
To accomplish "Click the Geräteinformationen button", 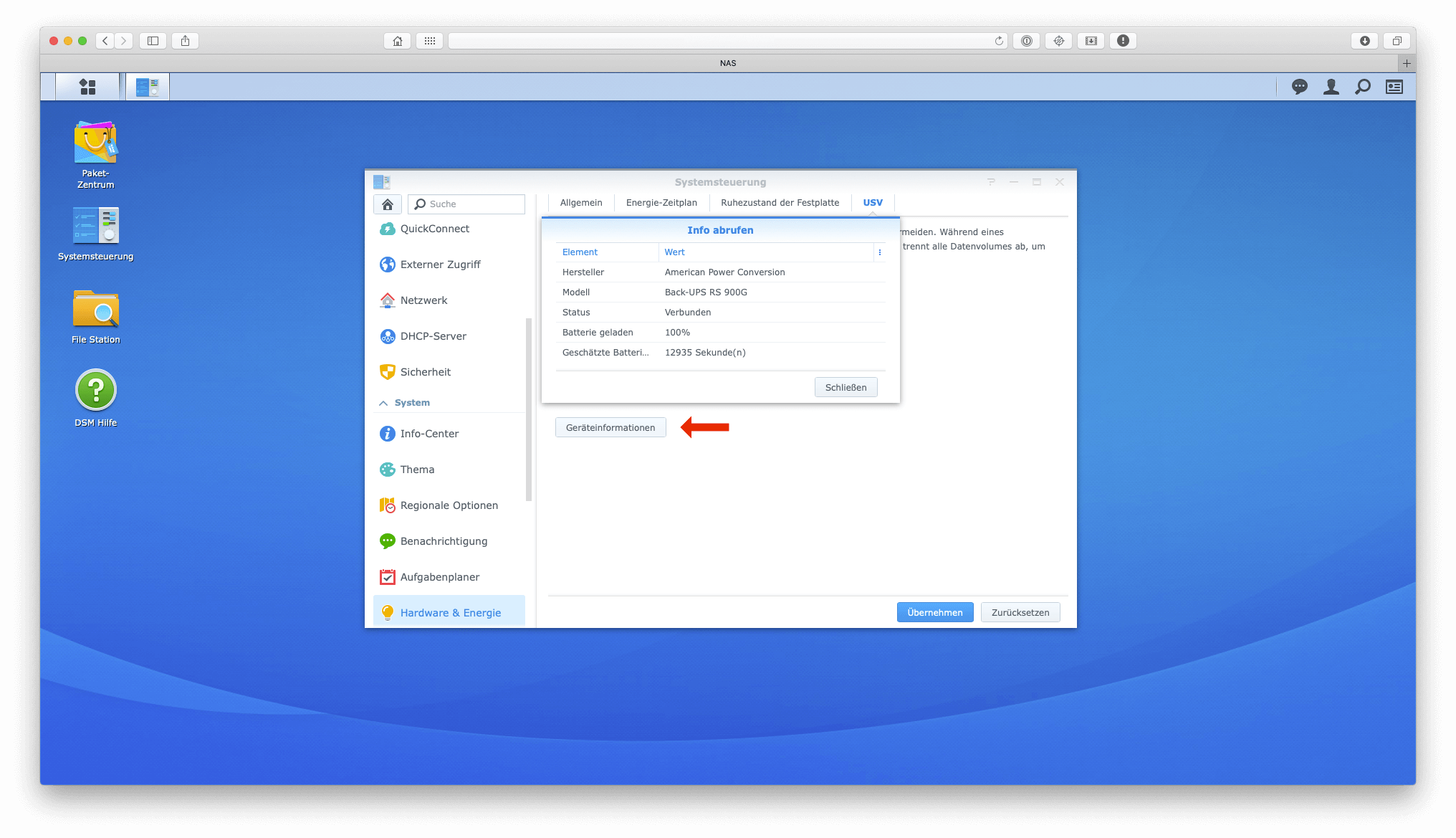I will pos(610,427).
